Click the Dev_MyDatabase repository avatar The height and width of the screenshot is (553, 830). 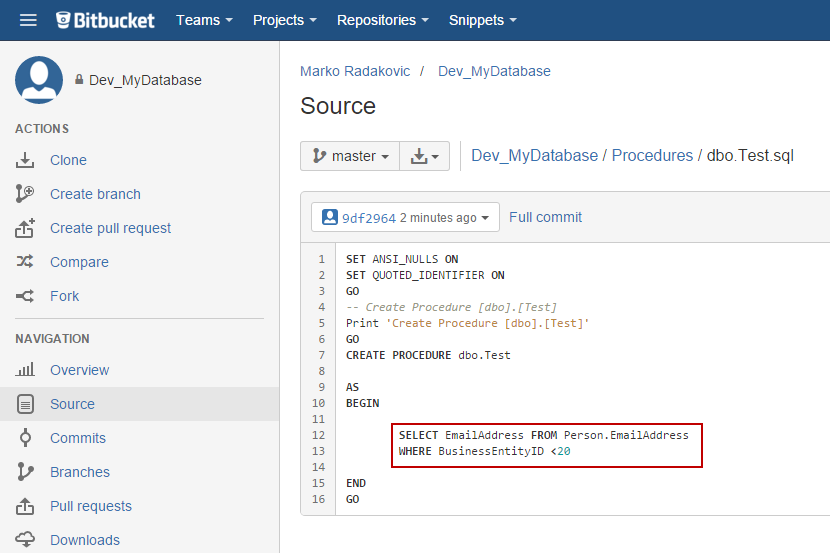pyautogui.click(x=39, y=80)
